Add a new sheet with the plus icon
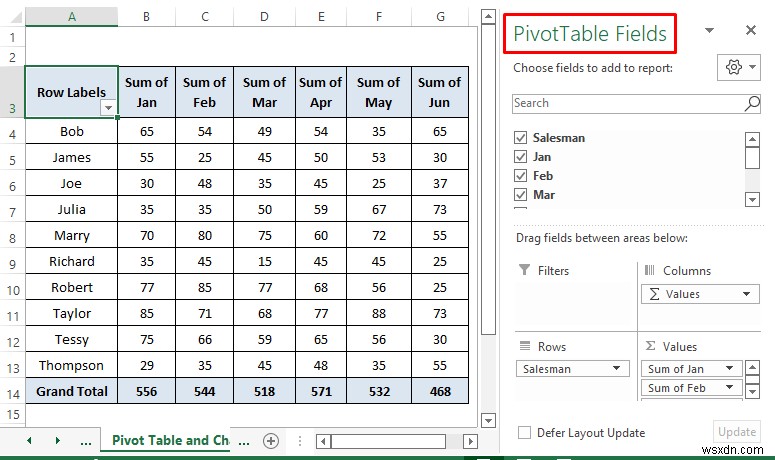The height and width of the screenshot is (460, 775). point(271,441)
